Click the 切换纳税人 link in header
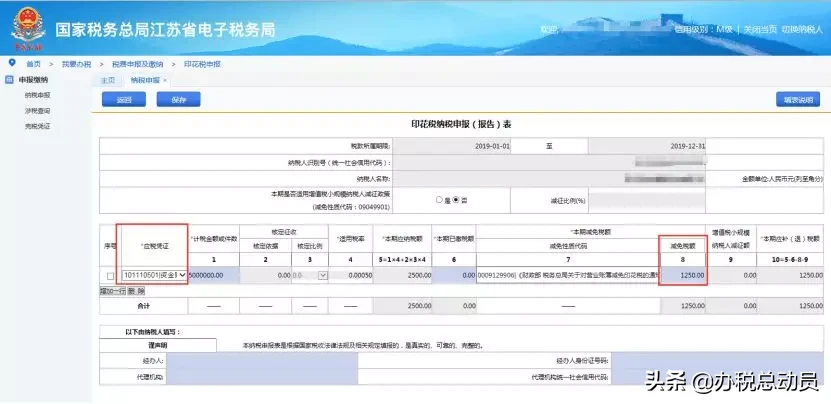This screenshot has width=831, height=404. coord(802,30)
